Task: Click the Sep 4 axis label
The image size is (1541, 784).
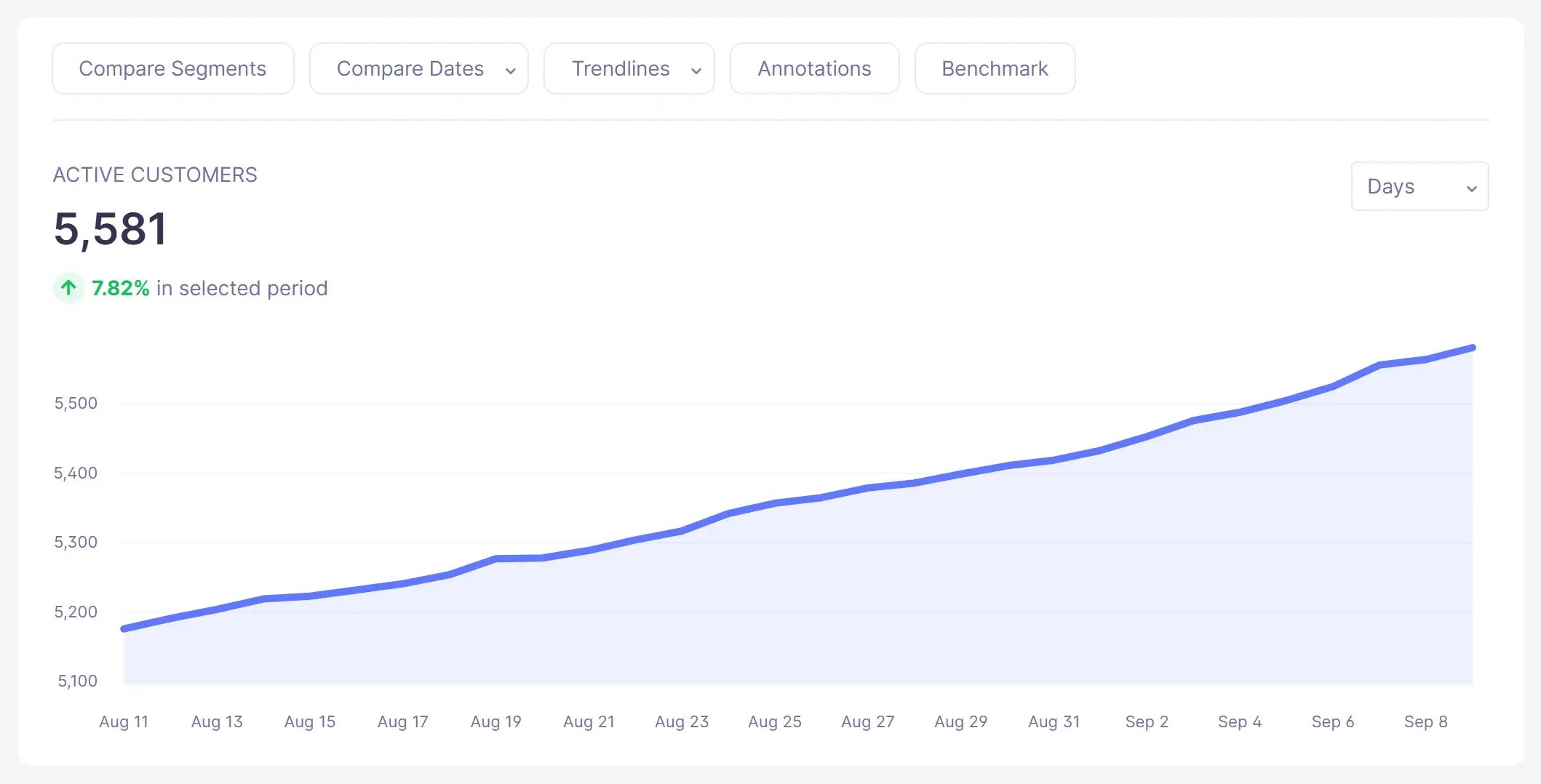Action: pyautogui.click(x=1240, y=721)
